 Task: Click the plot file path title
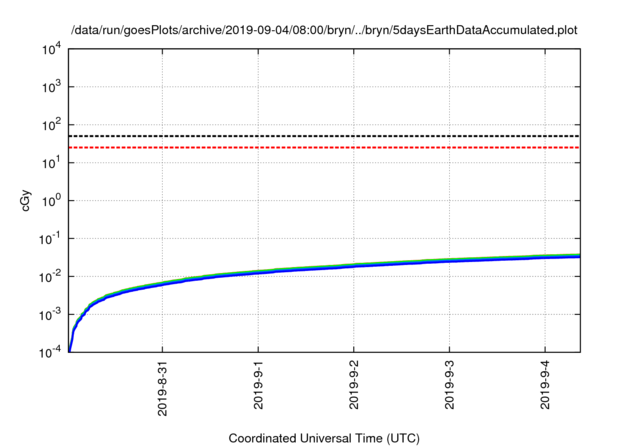324,30
